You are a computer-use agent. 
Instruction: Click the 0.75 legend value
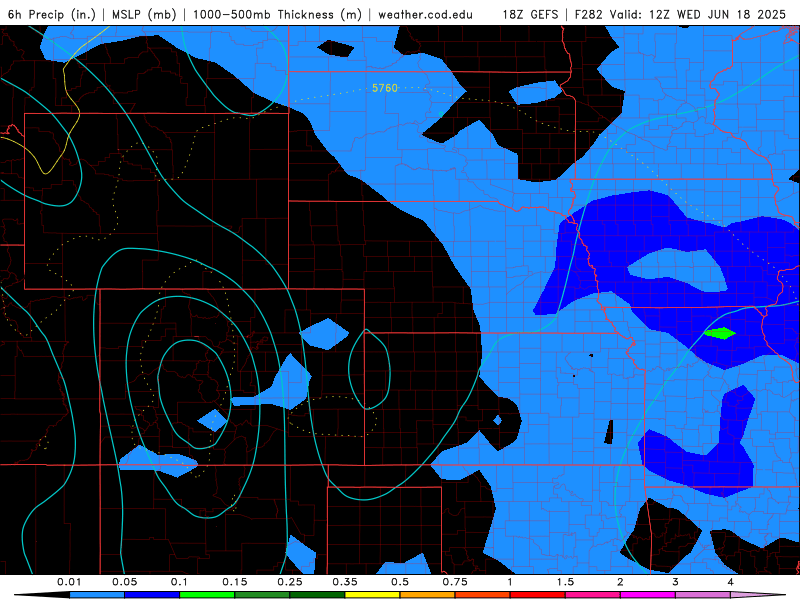click(x=455, y=582)
